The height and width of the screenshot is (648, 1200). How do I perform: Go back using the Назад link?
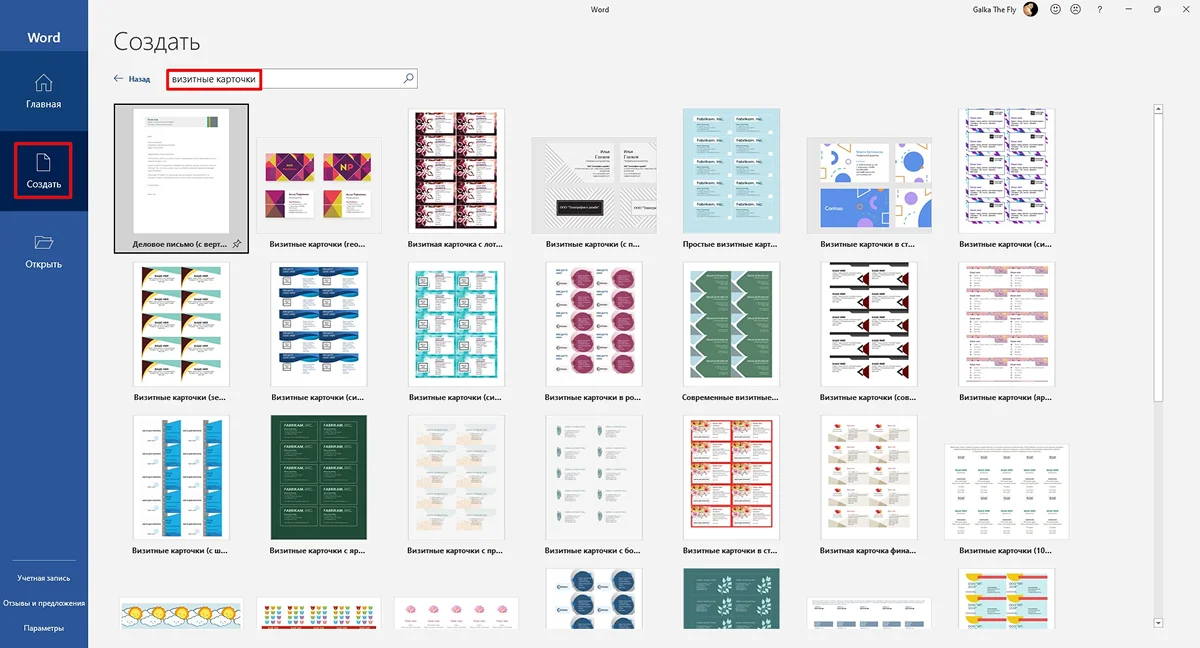point(132,78)
